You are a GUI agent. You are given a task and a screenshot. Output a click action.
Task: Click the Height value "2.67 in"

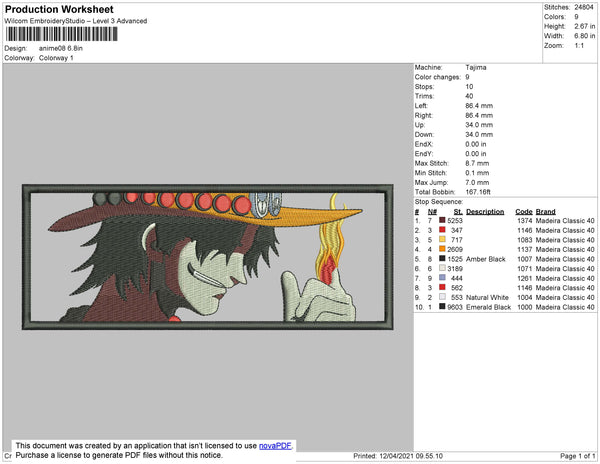(x=584, y=26)
